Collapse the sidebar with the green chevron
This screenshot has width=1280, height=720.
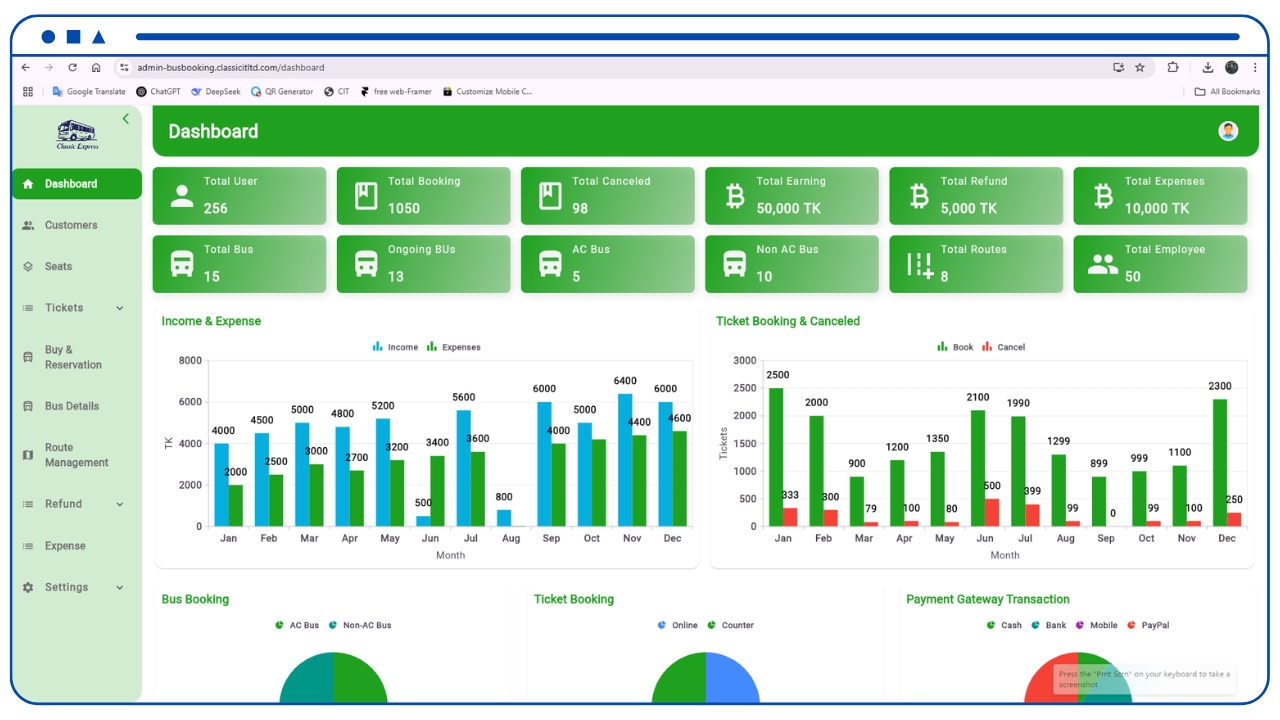pyautogui.click(x=126, y=119)
